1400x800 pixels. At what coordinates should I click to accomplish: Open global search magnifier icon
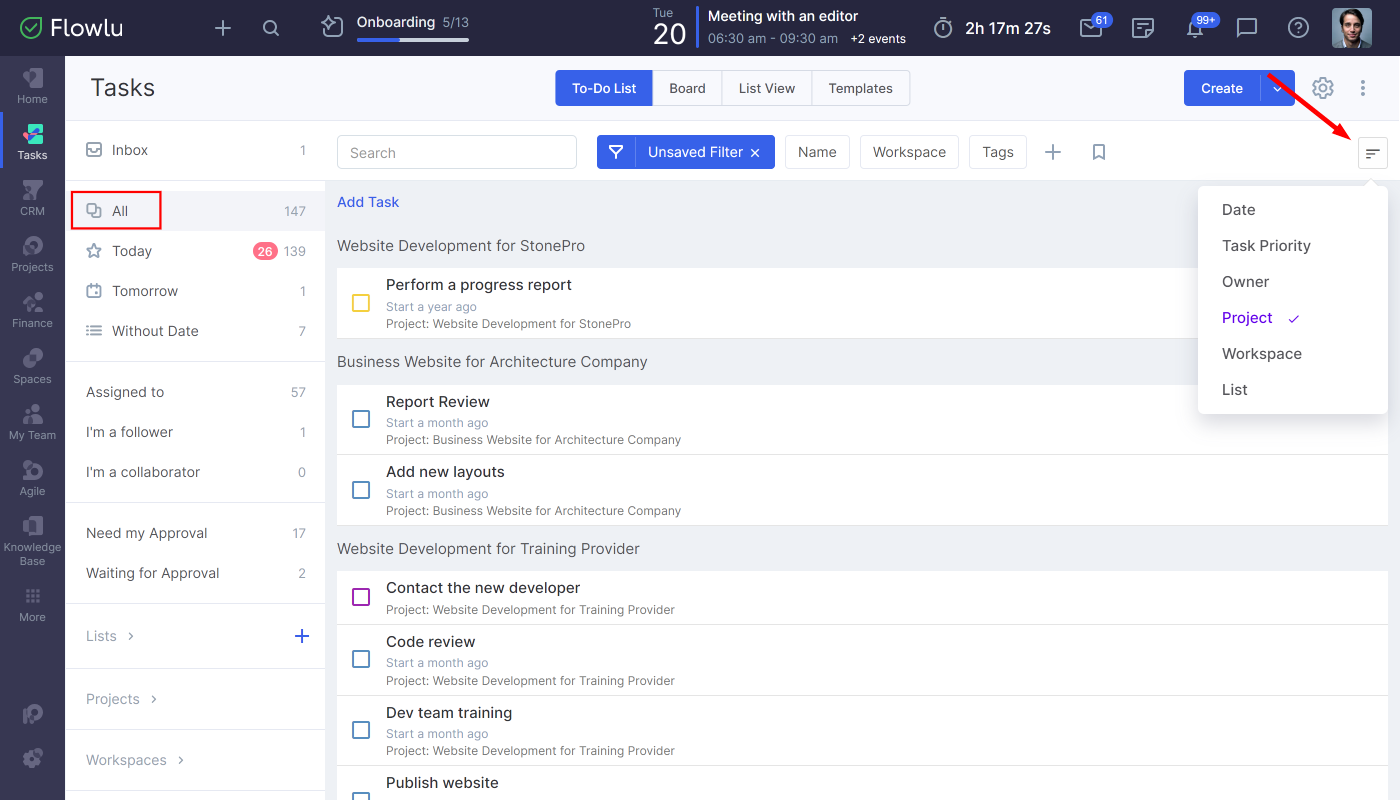[x=271, y=28]
